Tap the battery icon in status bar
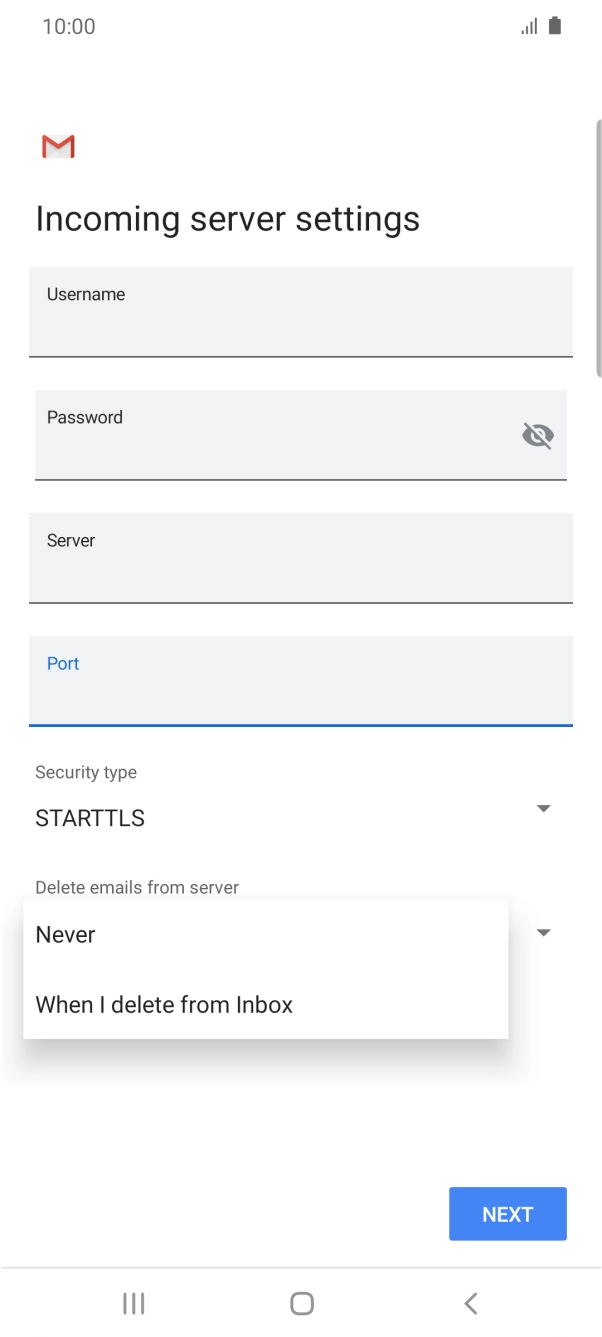This screenshot has width=602, height=1337. [554, 25]
